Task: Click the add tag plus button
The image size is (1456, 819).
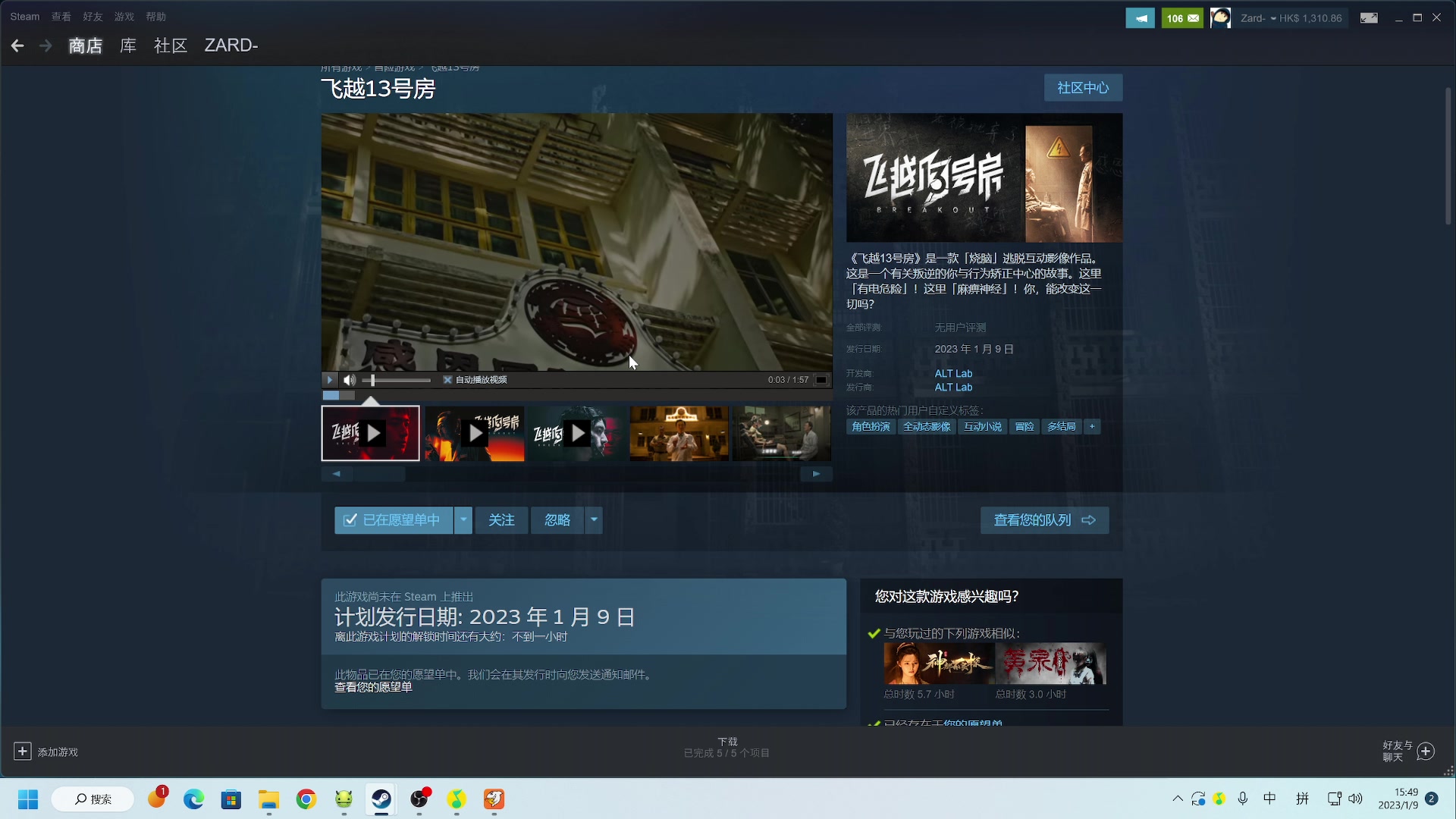Action: 1092,427
